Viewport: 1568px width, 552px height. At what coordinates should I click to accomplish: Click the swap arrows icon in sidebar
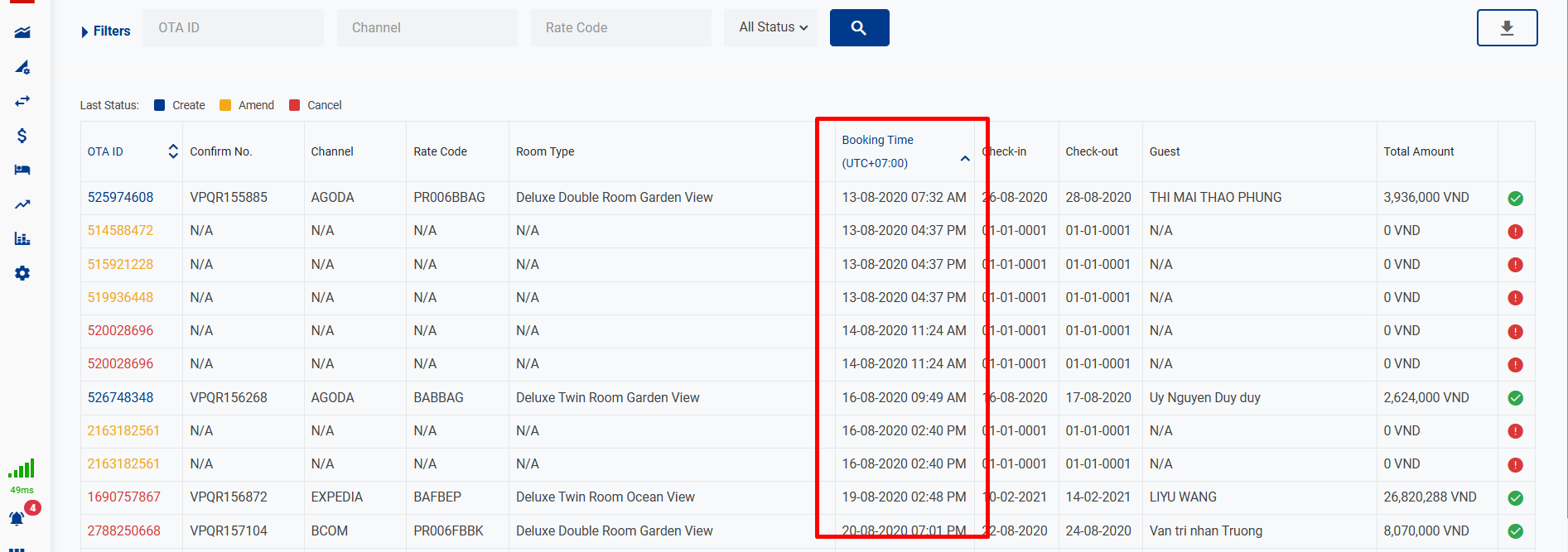click(x=22, y=101)
